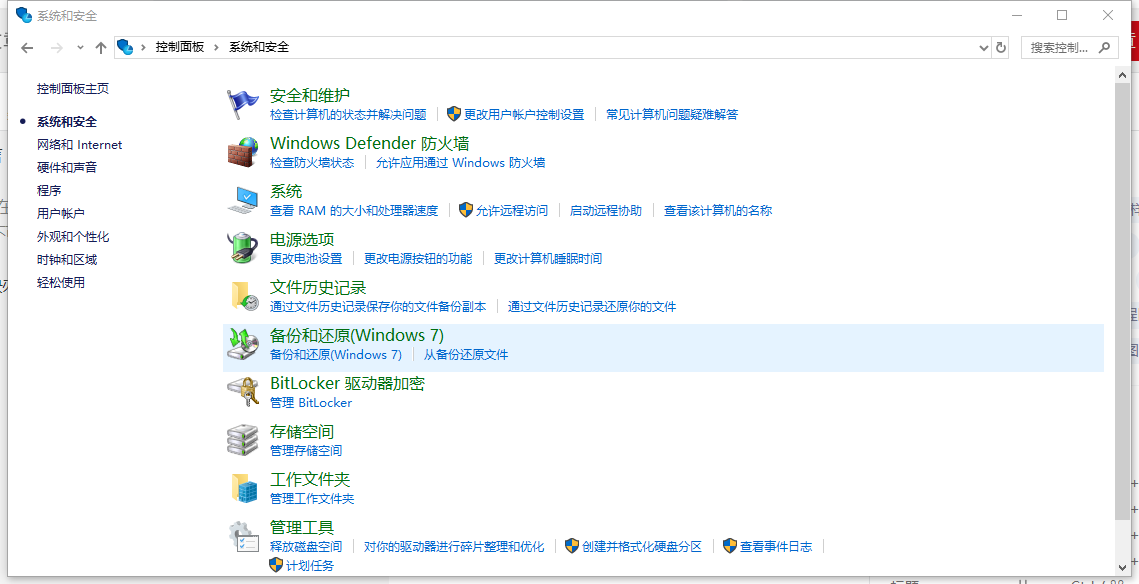Click the shield icon beside 创建并格式化硬盘分区
This screenshot has width=1139, height=584.
[572, 546]
